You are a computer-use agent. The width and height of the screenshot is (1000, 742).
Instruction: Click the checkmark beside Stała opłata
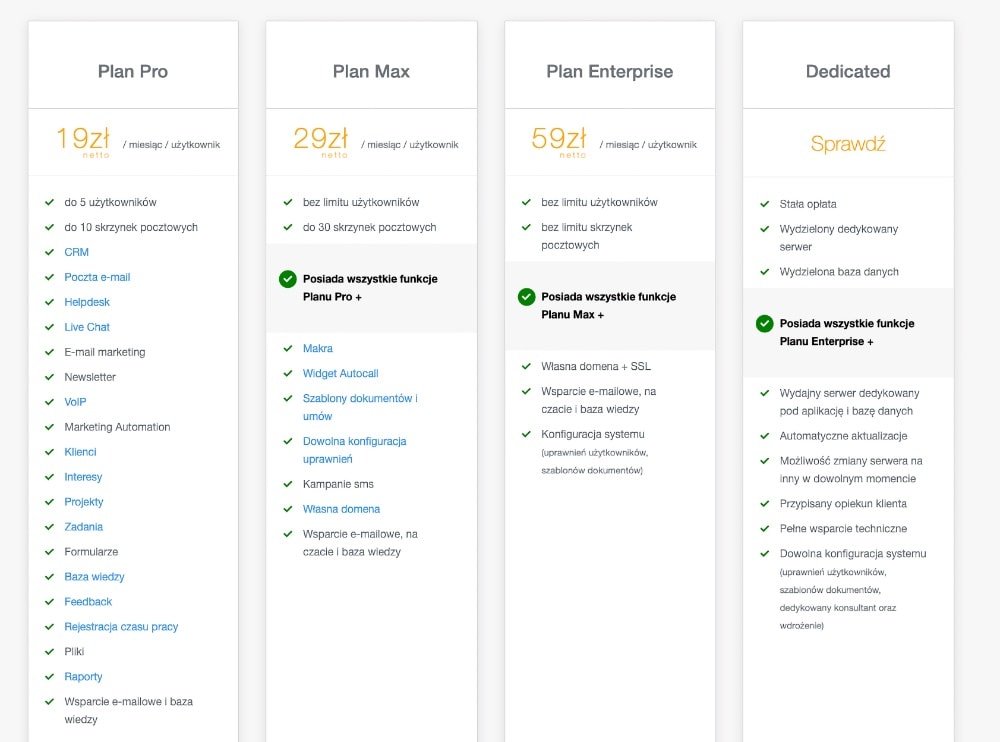click(x=764, y=204)
